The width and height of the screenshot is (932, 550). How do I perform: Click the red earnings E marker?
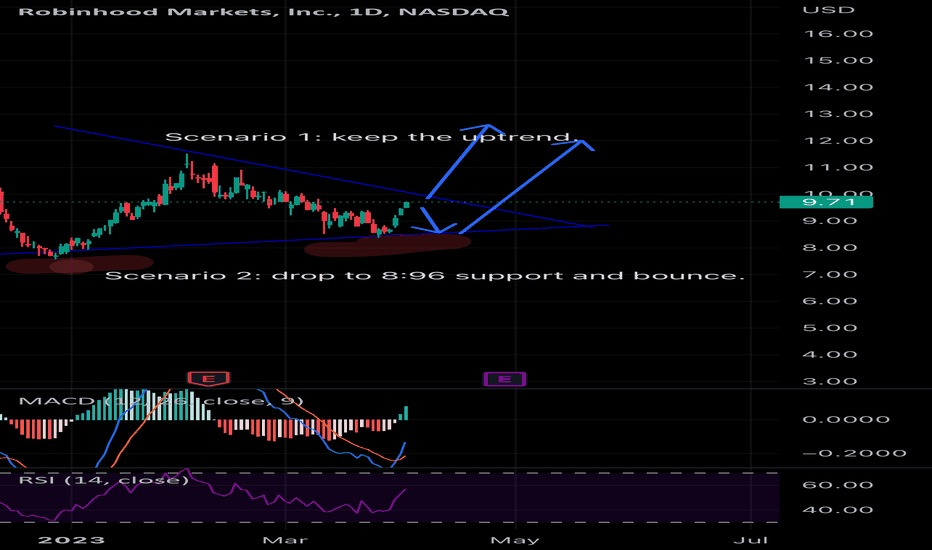209,379
